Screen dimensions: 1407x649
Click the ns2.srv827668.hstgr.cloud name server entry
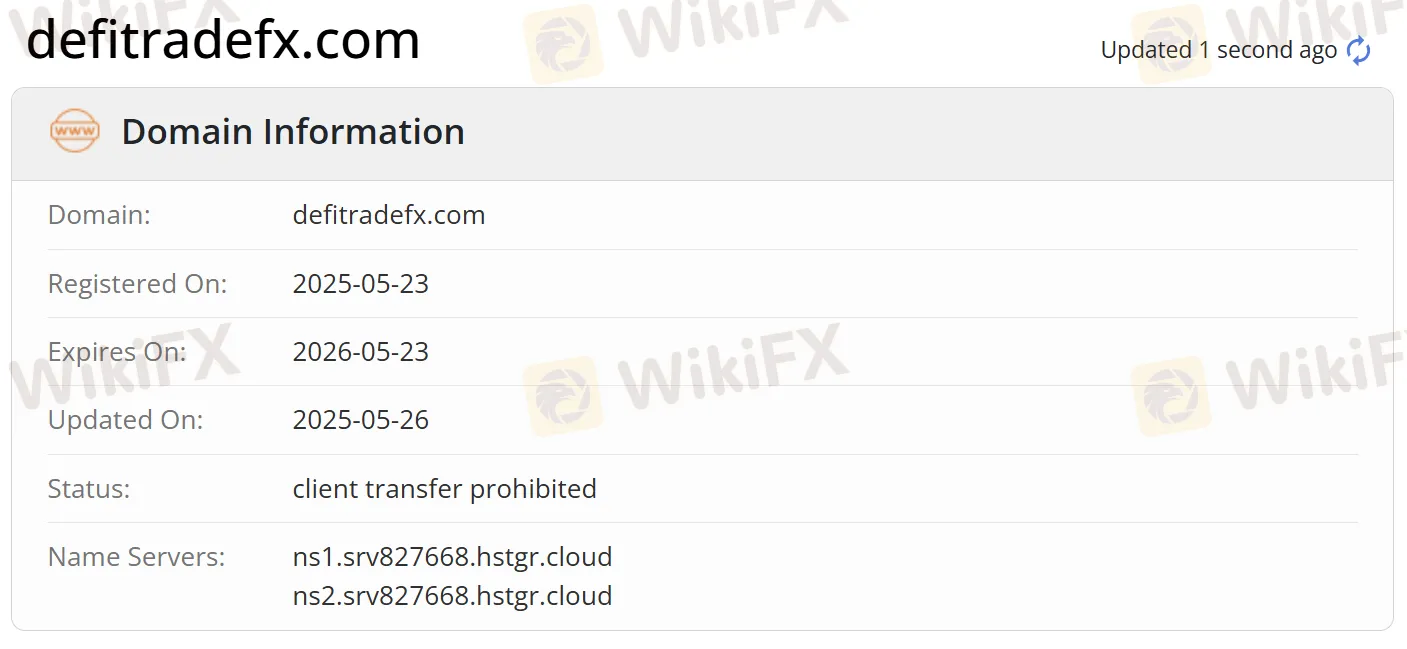(x=452, y=595)
